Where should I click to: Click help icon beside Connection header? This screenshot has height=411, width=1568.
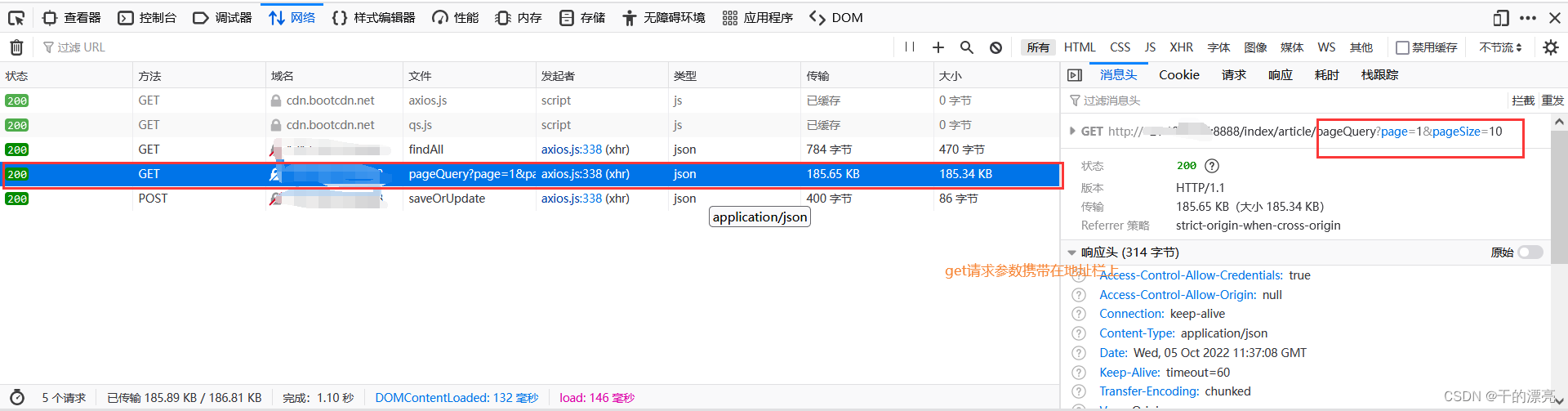(1079, 314)
